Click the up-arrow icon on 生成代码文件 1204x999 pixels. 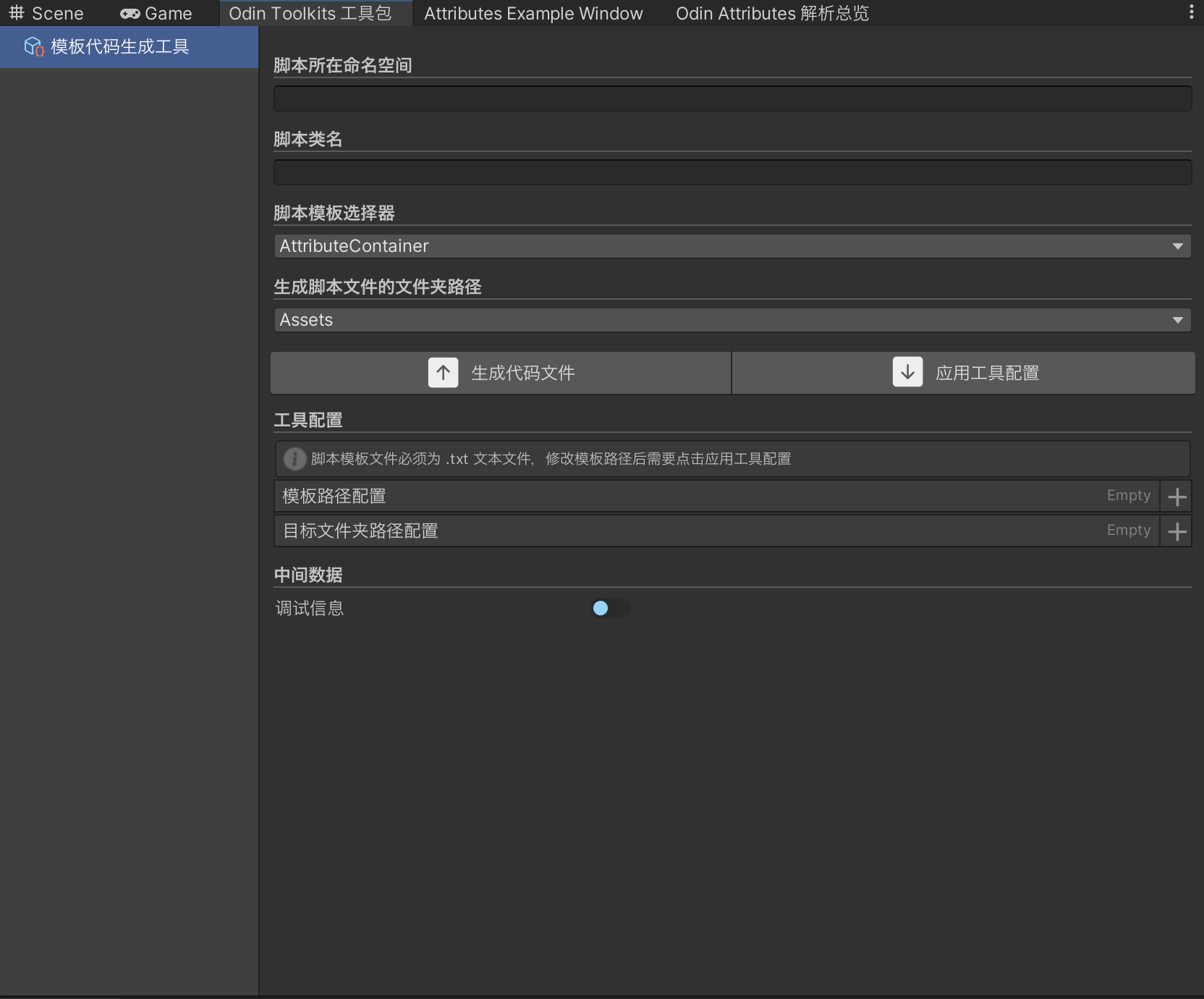point(444,373)
